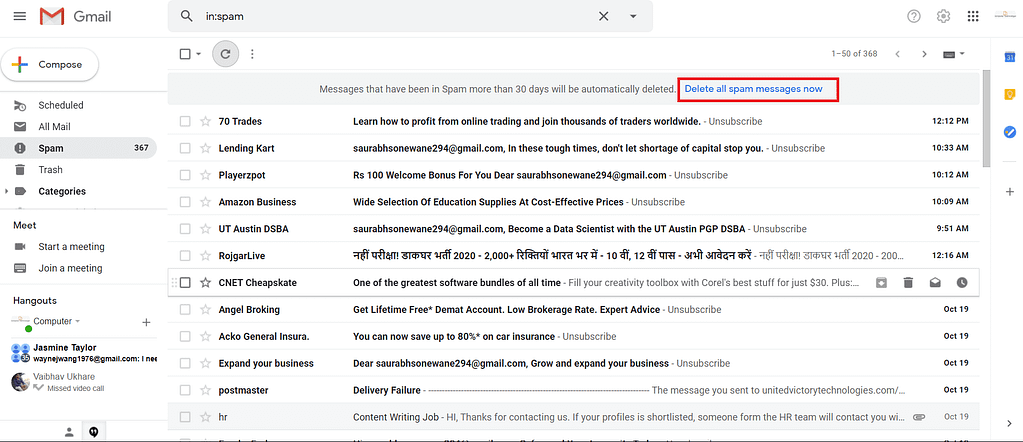Select the UT Austin DSBA email checkbox
Screen dimensions: 1023x442
click(185, 229)
